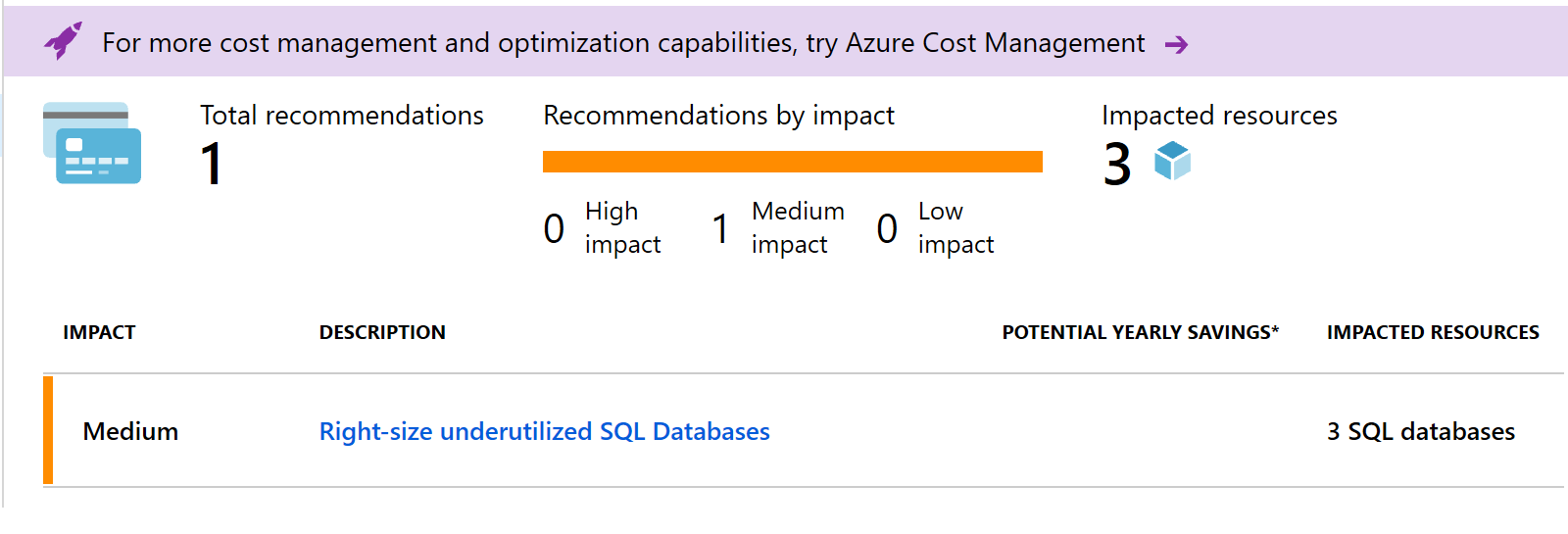Click the orange Recommendations by impact bar
Screen dimensions: 1568x534
(x=792, y=162)
